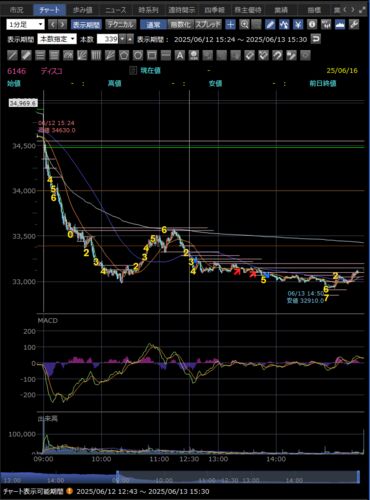
Task: Click the range navigator left handle
Action: (118, 477)
